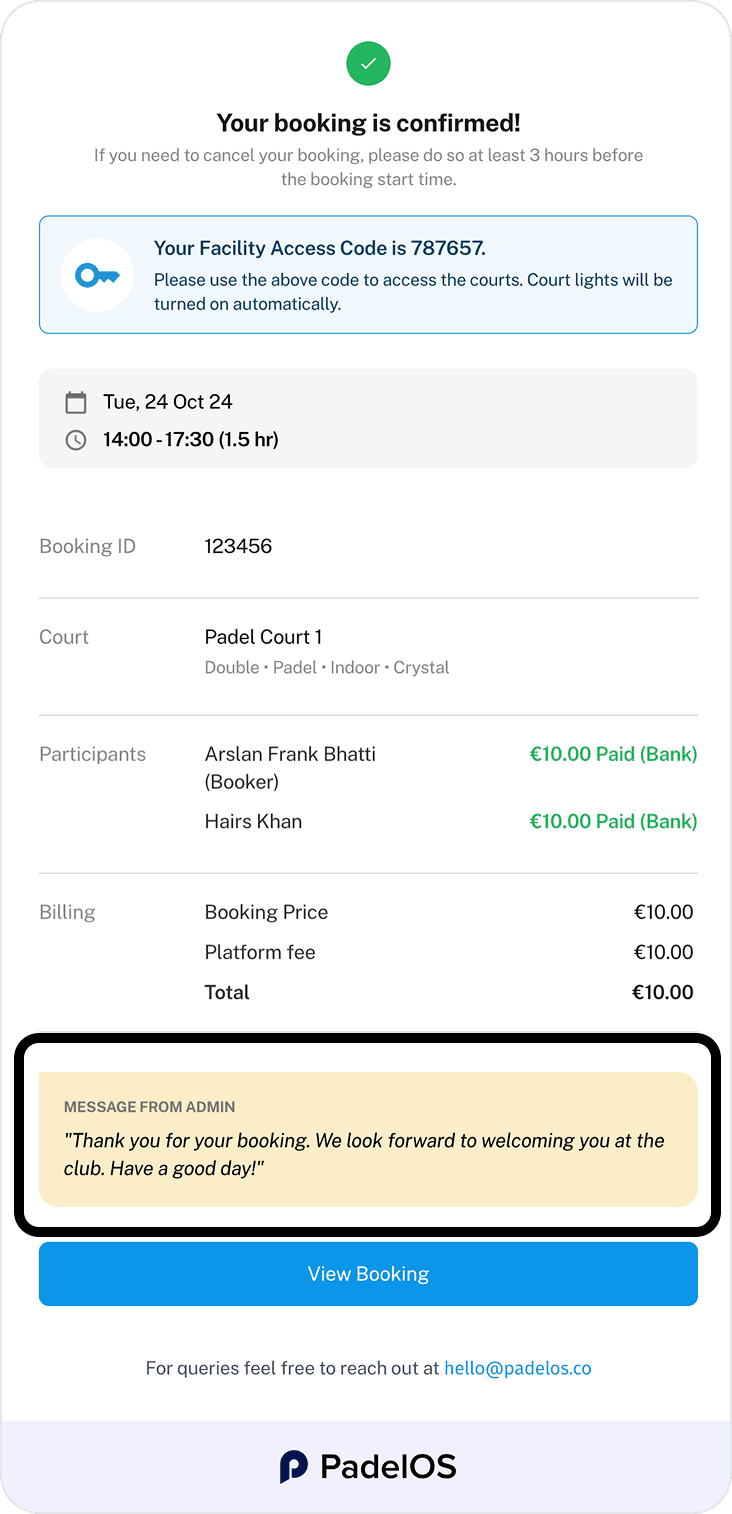Image resolution: width=732 pixels, height=1514 pixels.
Task: Click the calendar icon beside the date
Action: click(x=76, y=402)
